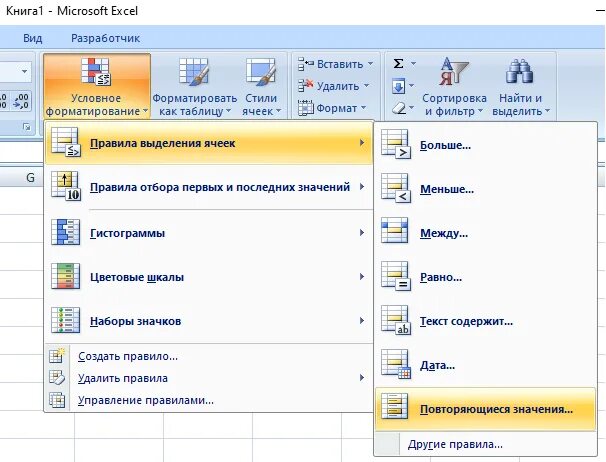
Task: Click the AutoSum sigma icon
Action: click(x=398, y=63)
